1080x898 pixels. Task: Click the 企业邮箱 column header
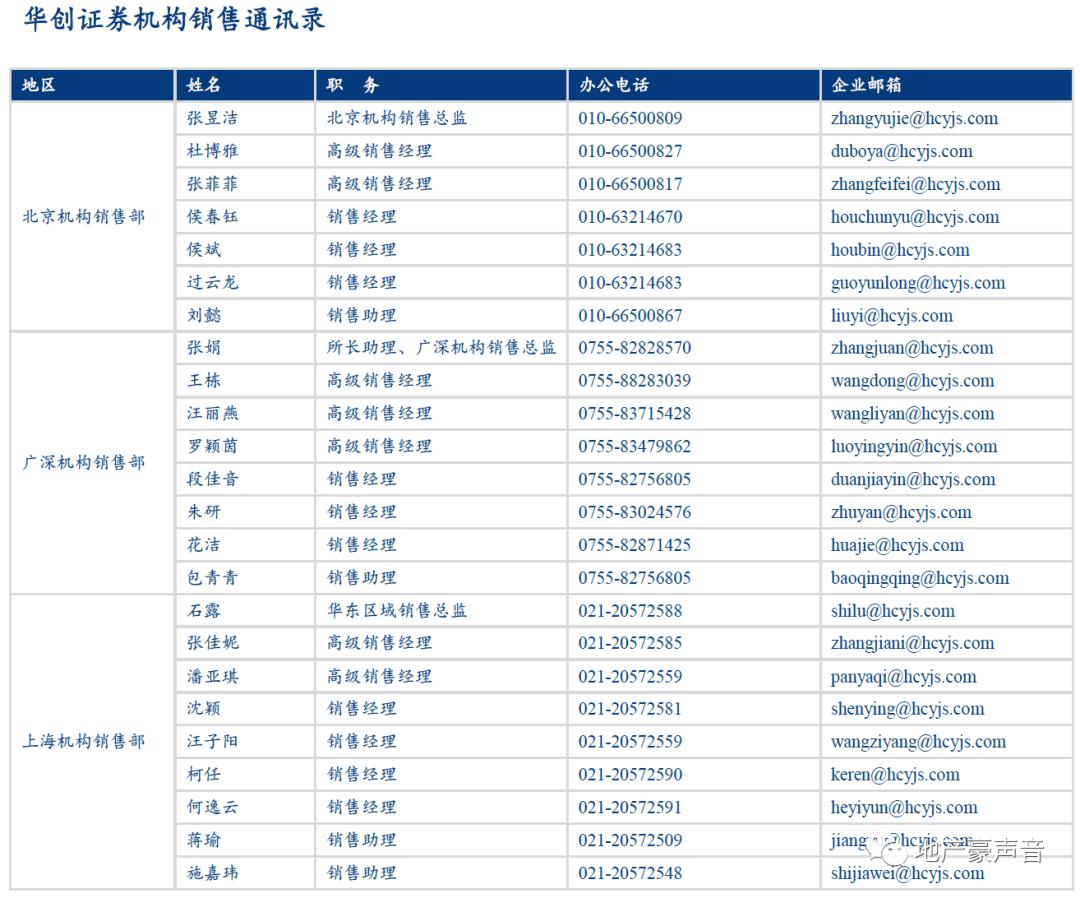coord(946,85)
